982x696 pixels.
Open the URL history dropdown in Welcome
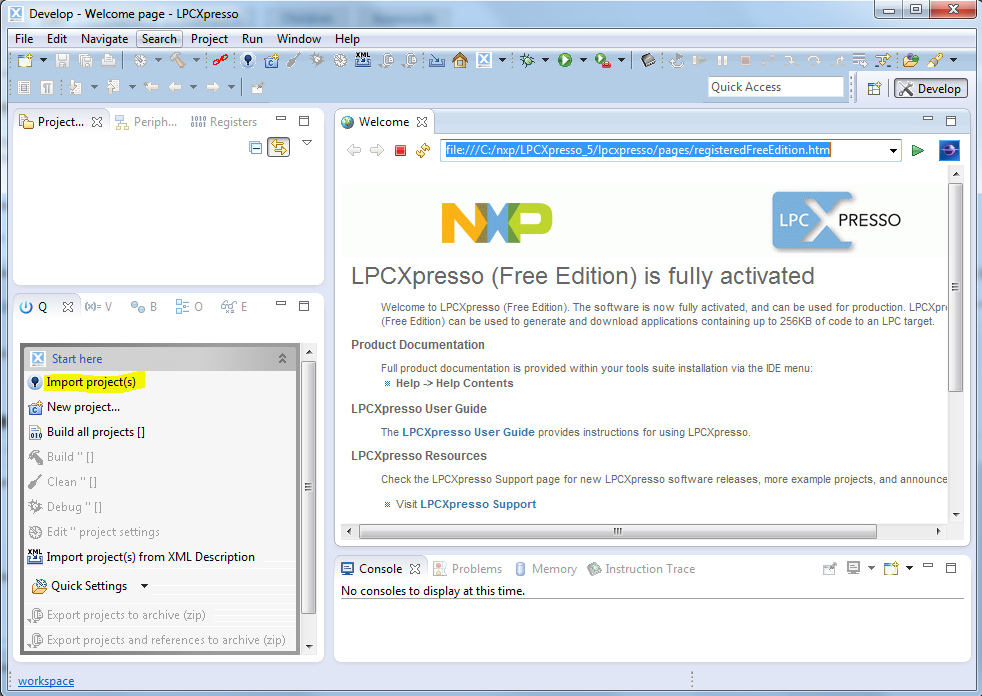[x=893, y=150]
